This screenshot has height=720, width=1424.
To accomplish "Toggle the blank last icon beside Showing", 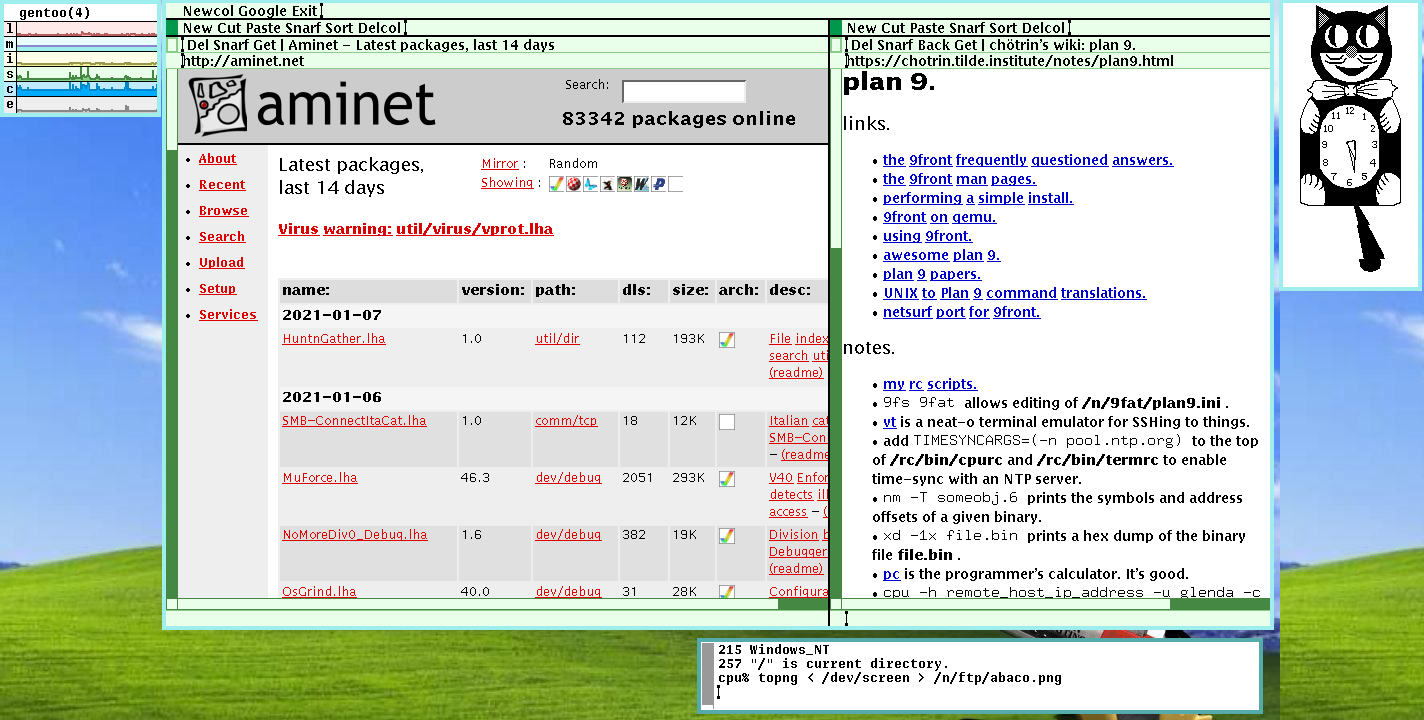I will coord(676,184).
